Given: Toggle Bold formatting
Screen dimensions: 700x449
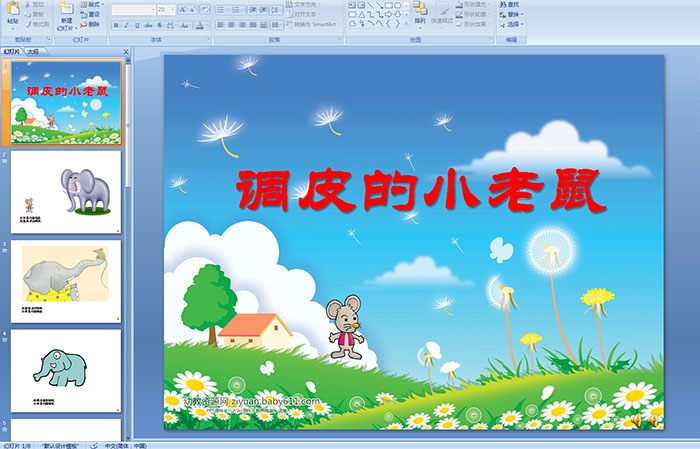Looking at the screenshot, I should pyautogui.click(x=116, y=25).
